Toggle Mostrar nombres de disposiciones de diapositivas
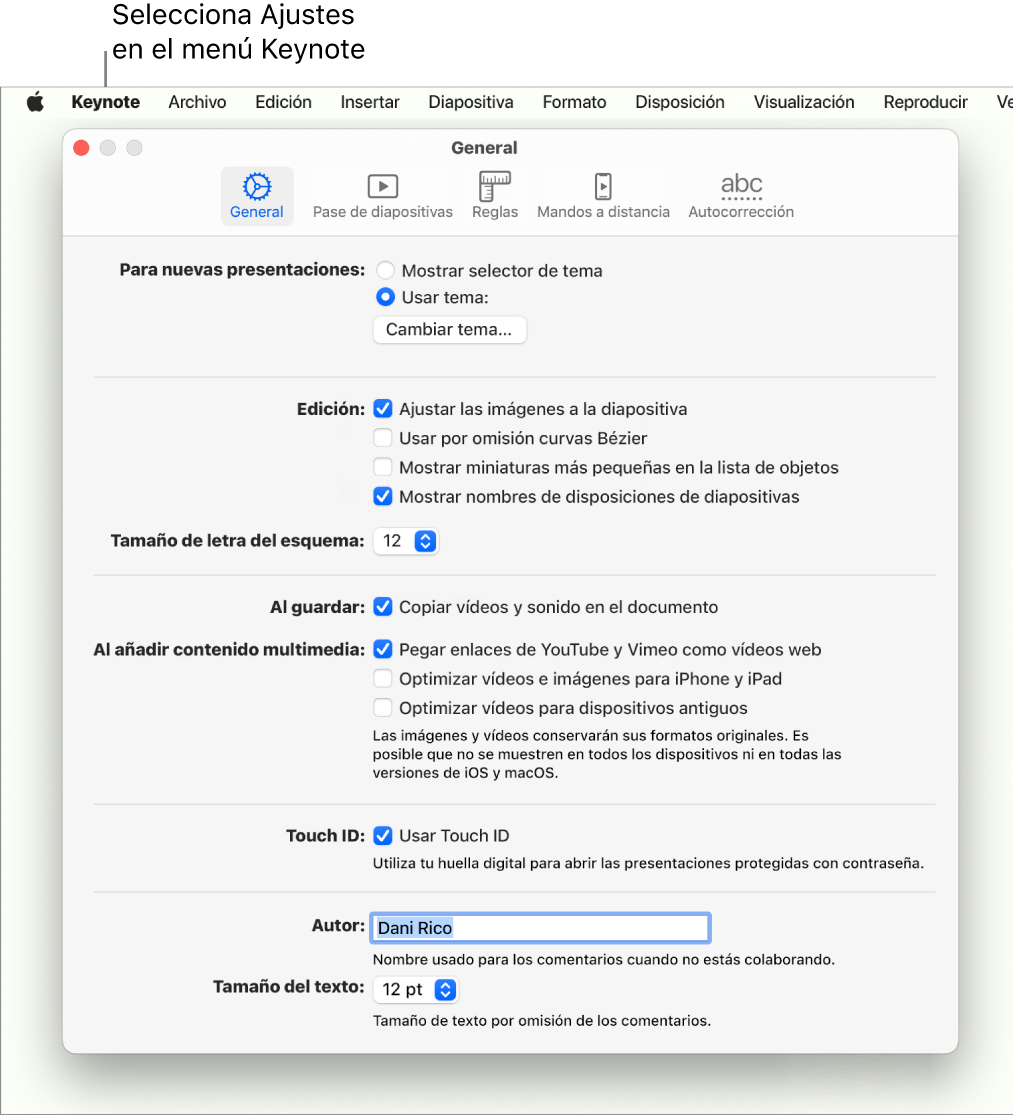The height and width of the screenshot is (1115, 1013). click(382, 496)
